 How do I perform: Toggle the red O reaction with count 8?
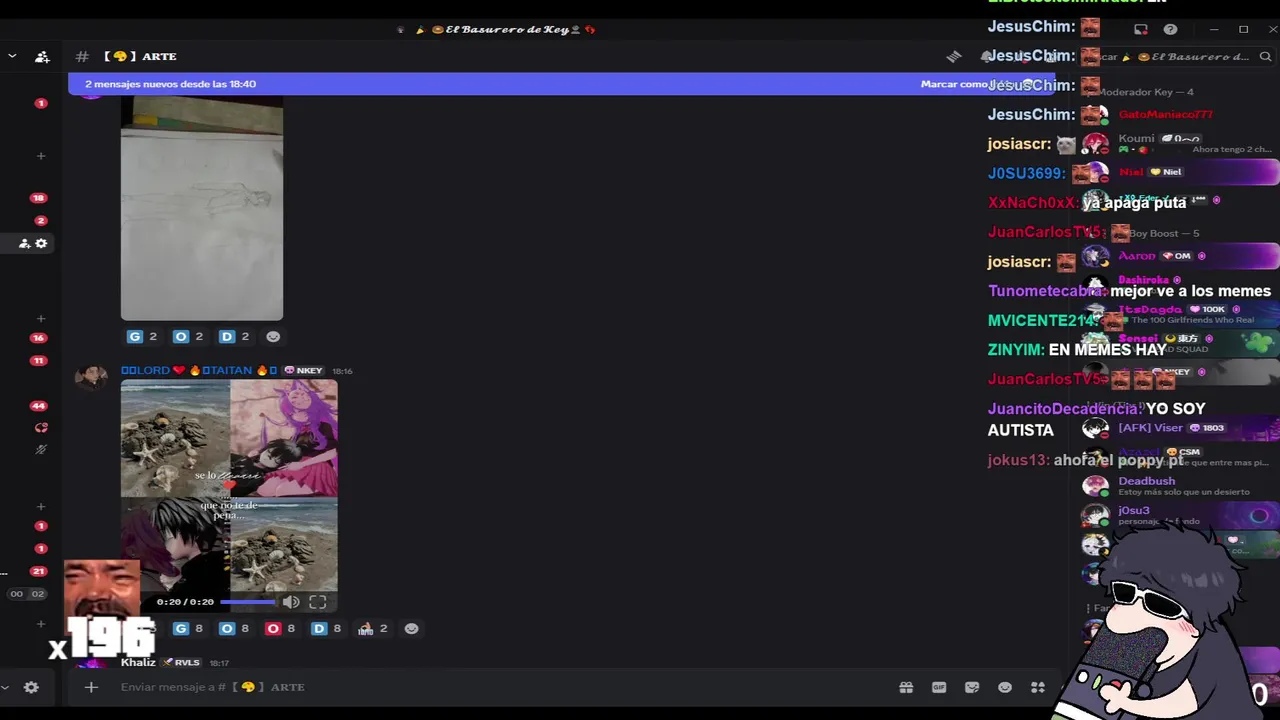coord(279,628)
